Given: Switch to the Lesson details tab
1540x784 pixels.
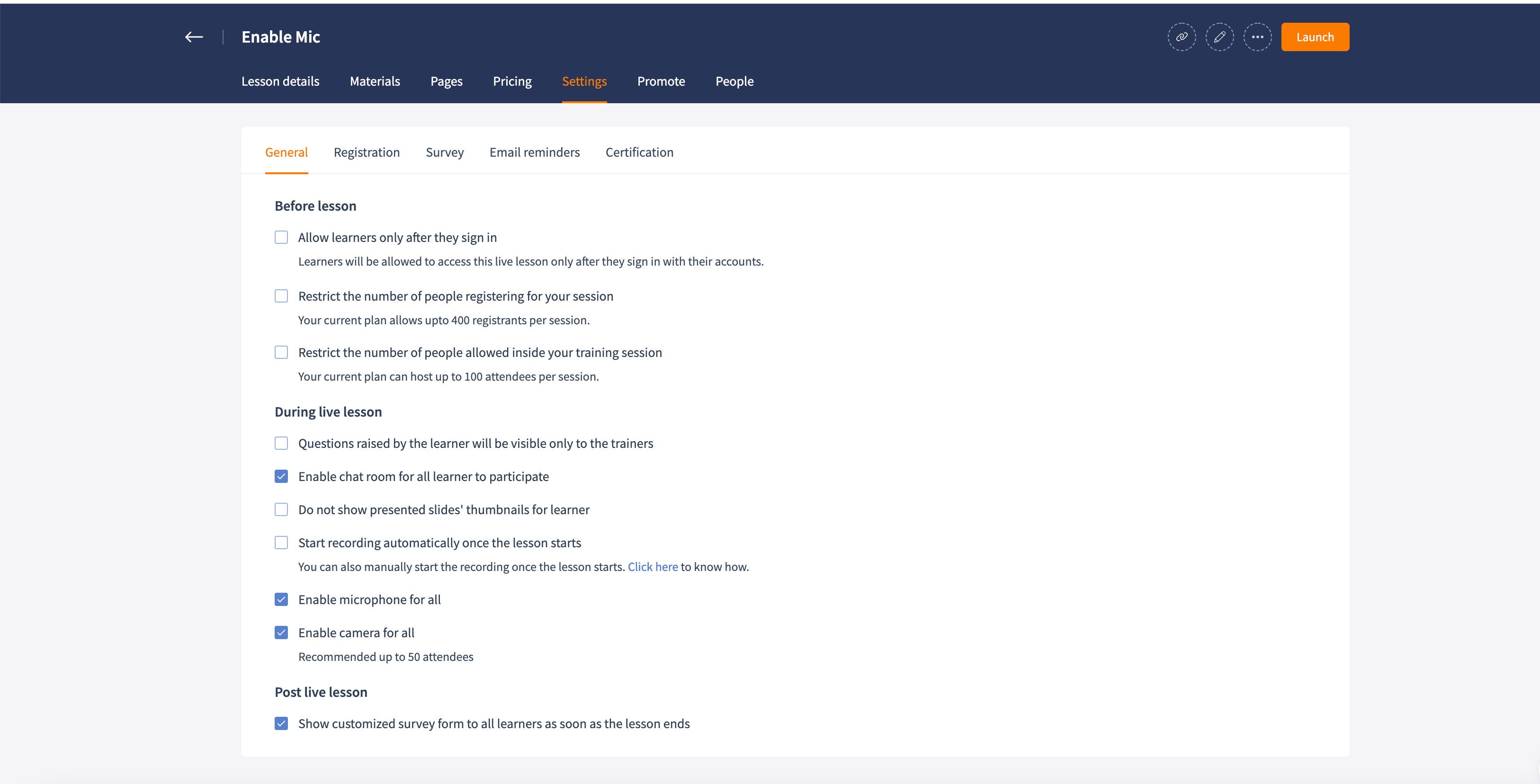Looking at the screenshot, I should pos(280,81).
